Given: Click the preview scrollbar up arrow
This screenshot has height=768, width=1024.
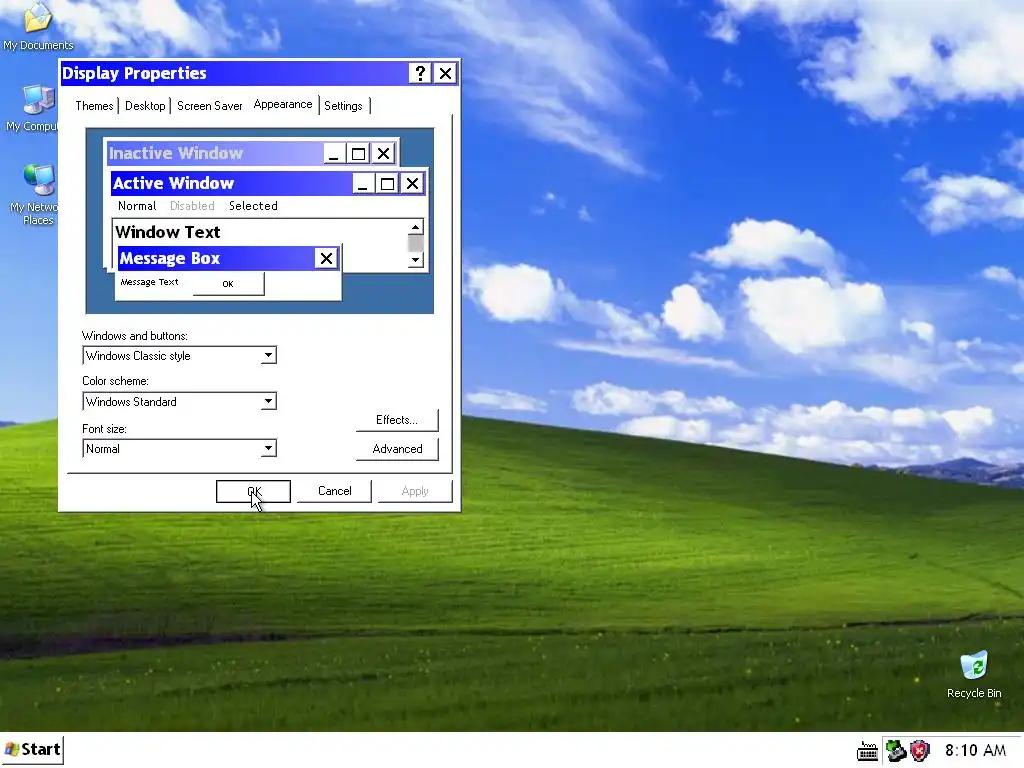Looking at the screenshot, I should click(415, 227).
